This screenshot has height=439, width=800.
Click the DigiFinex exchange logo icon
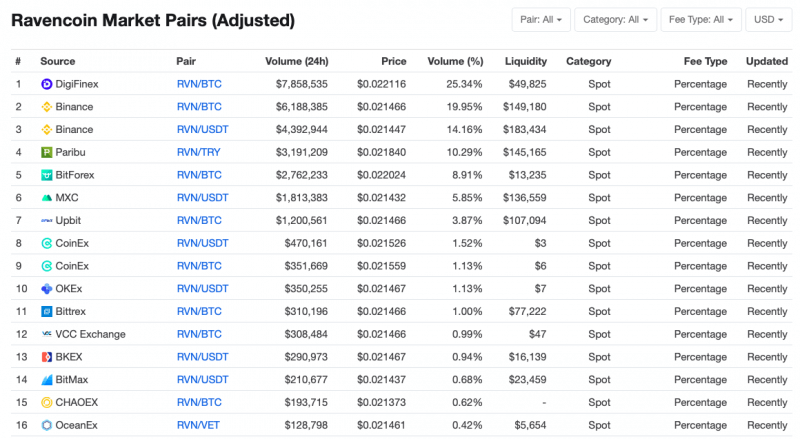point(47,84)
